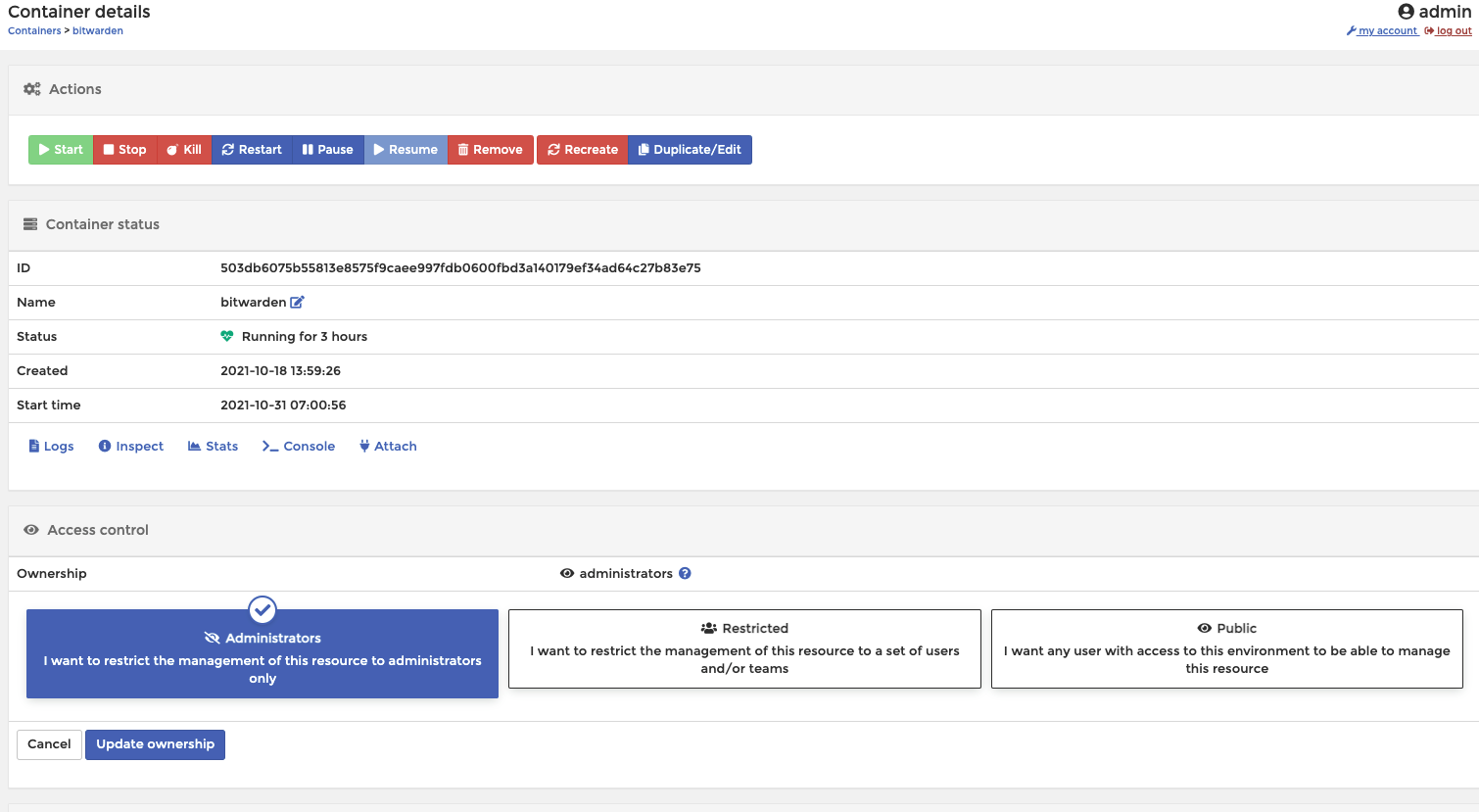1479x812 pixels.
Task: Click the healthy heartbeat status icon
Action: (227, 336)
